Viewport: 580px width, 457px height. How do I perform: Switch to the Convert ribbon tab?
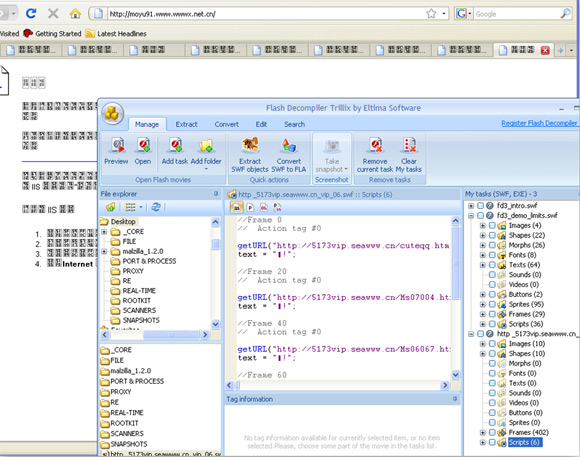coord(227,124)
